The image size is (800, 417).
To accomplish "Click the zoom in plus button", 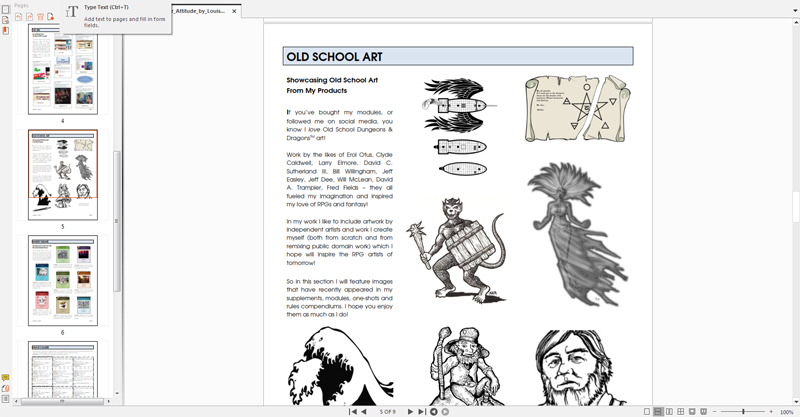I will tap(770, 411).
